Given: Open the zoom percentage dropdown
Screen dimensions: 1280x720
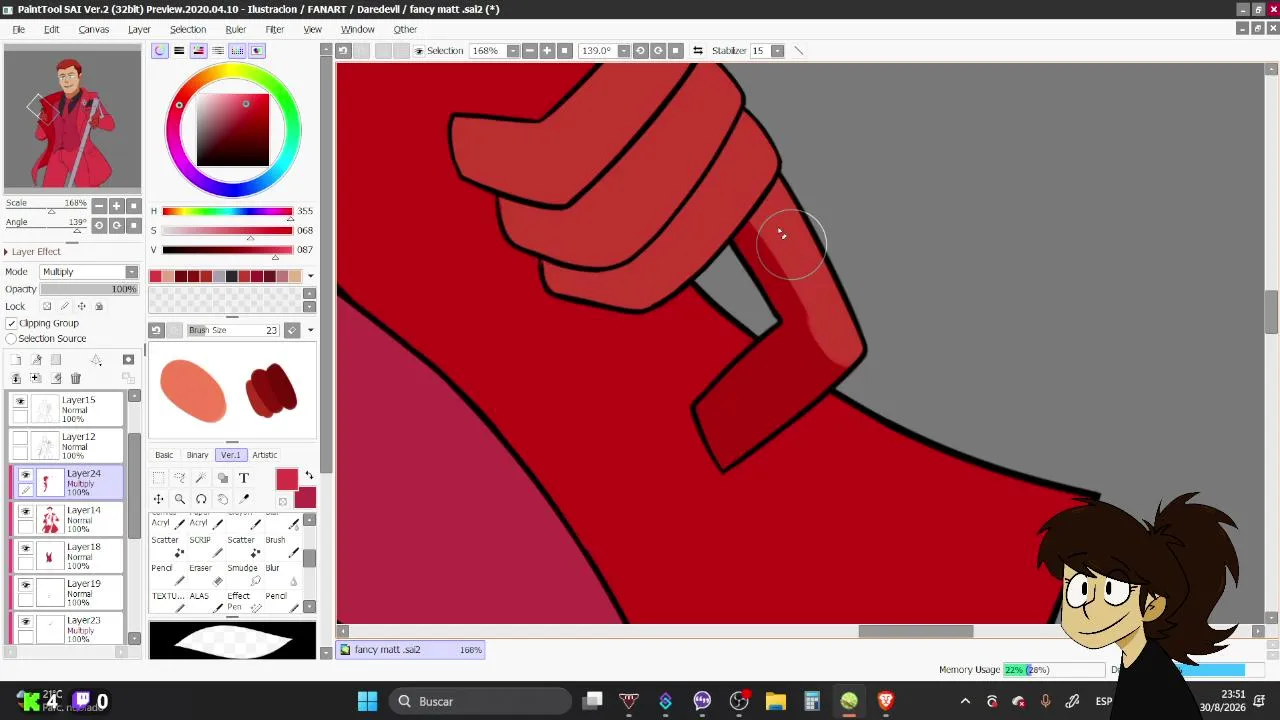Looking at the screenshot, I should [513, 51].
